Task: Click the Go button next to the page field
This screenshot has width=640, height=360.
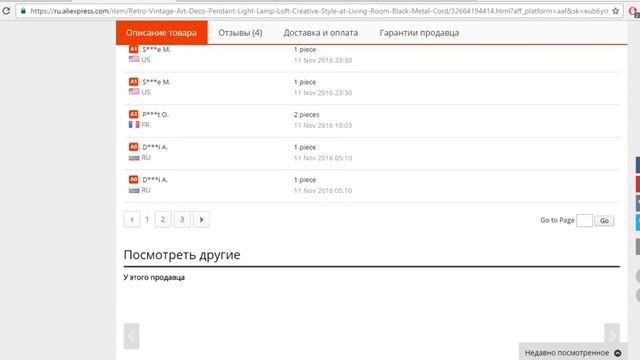Action: [x=604, y=220]
